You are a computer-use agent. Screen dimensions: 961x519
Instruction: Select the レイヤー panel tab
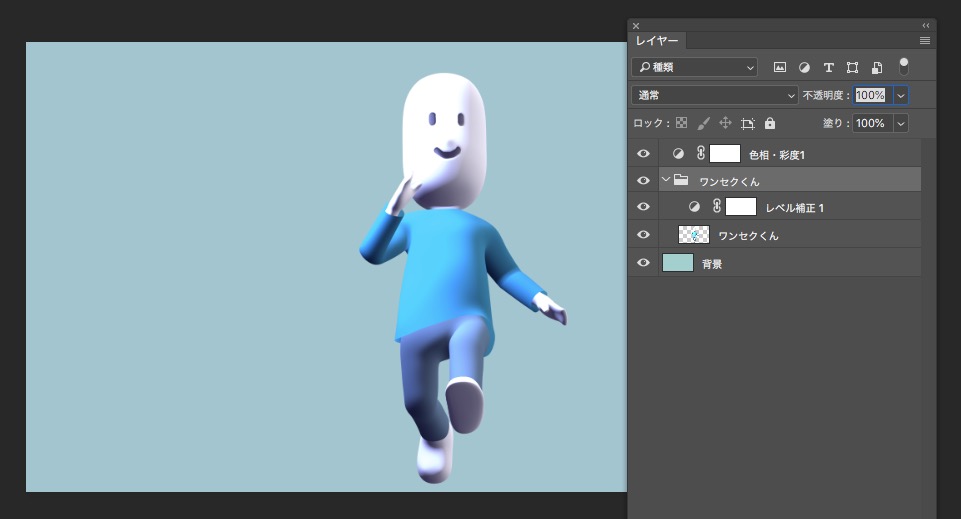click(x=657, y=41)
